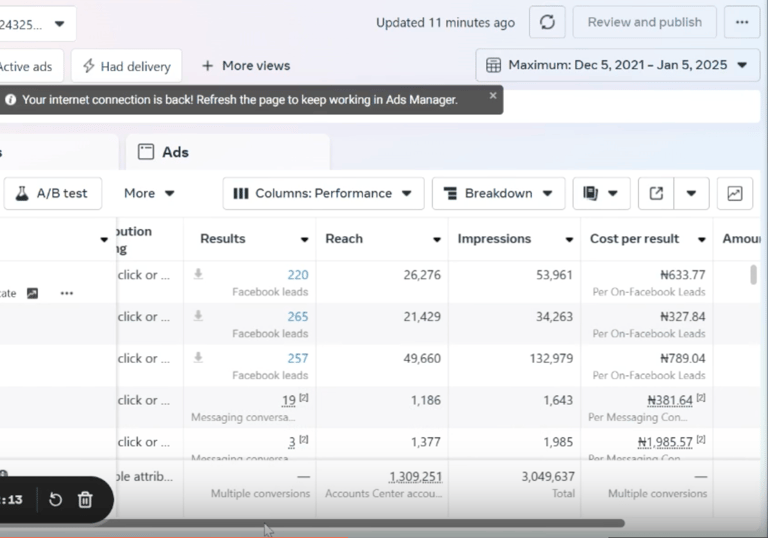Click the 19 messaging conversations result

pyautogui.click(x=289, y=400)
